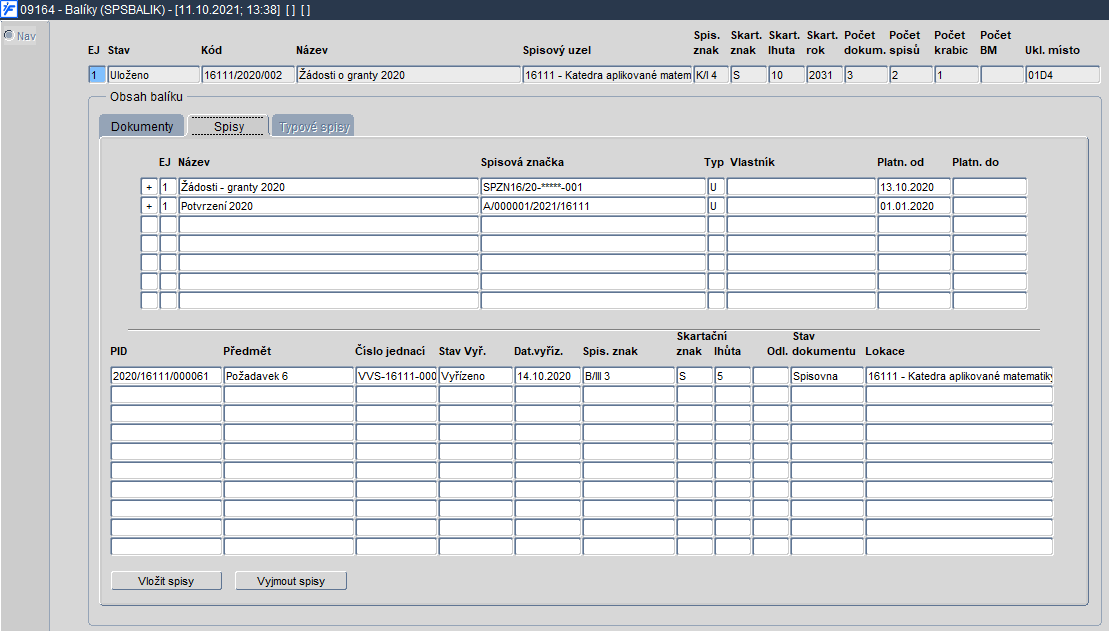Select the name cell Žádosti - granty 2020
The image size is (1109, 631).
pyautogui.click(x=328, y=187)
